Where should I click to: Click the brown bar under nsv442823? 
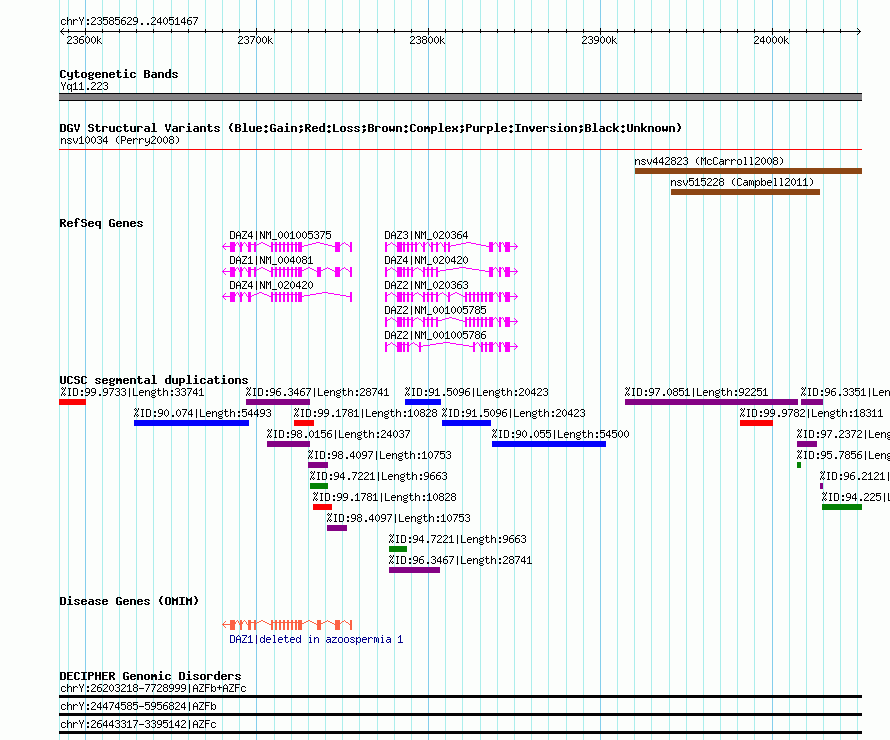748,171
